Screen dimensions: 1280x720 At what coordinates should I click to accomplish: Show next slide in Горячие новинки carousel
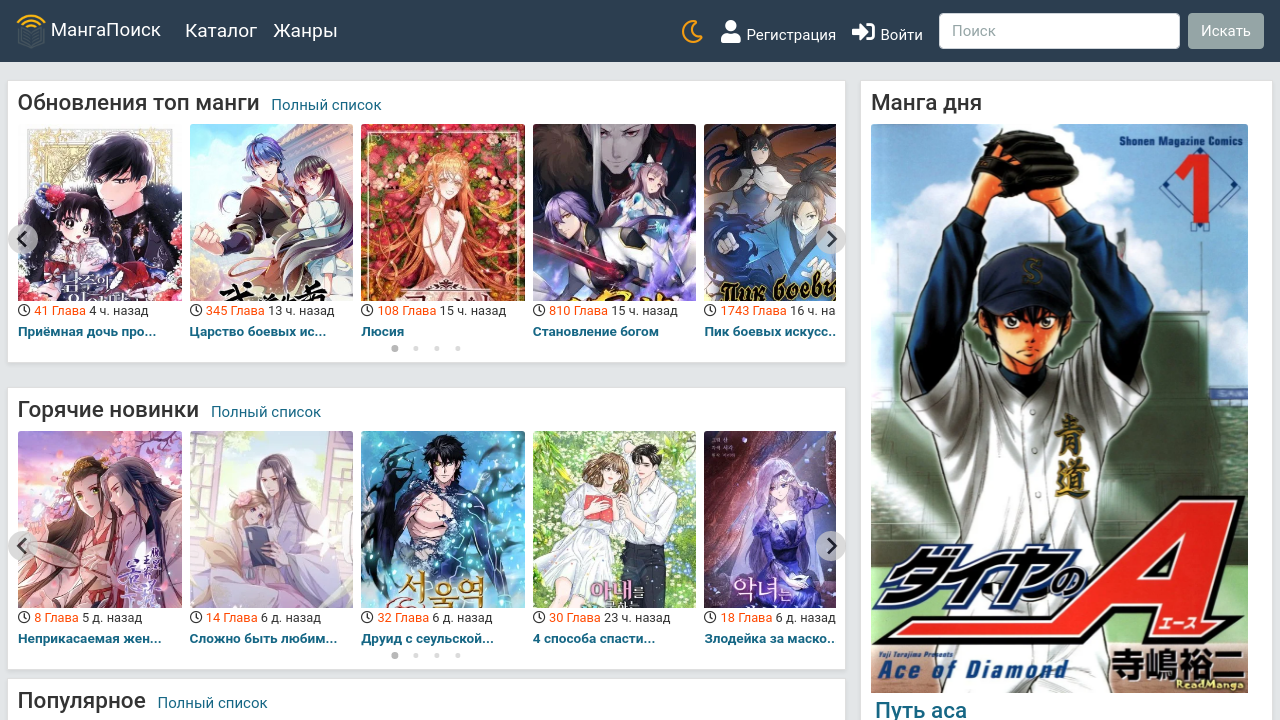pyautogui.click(x=831, y=546)
